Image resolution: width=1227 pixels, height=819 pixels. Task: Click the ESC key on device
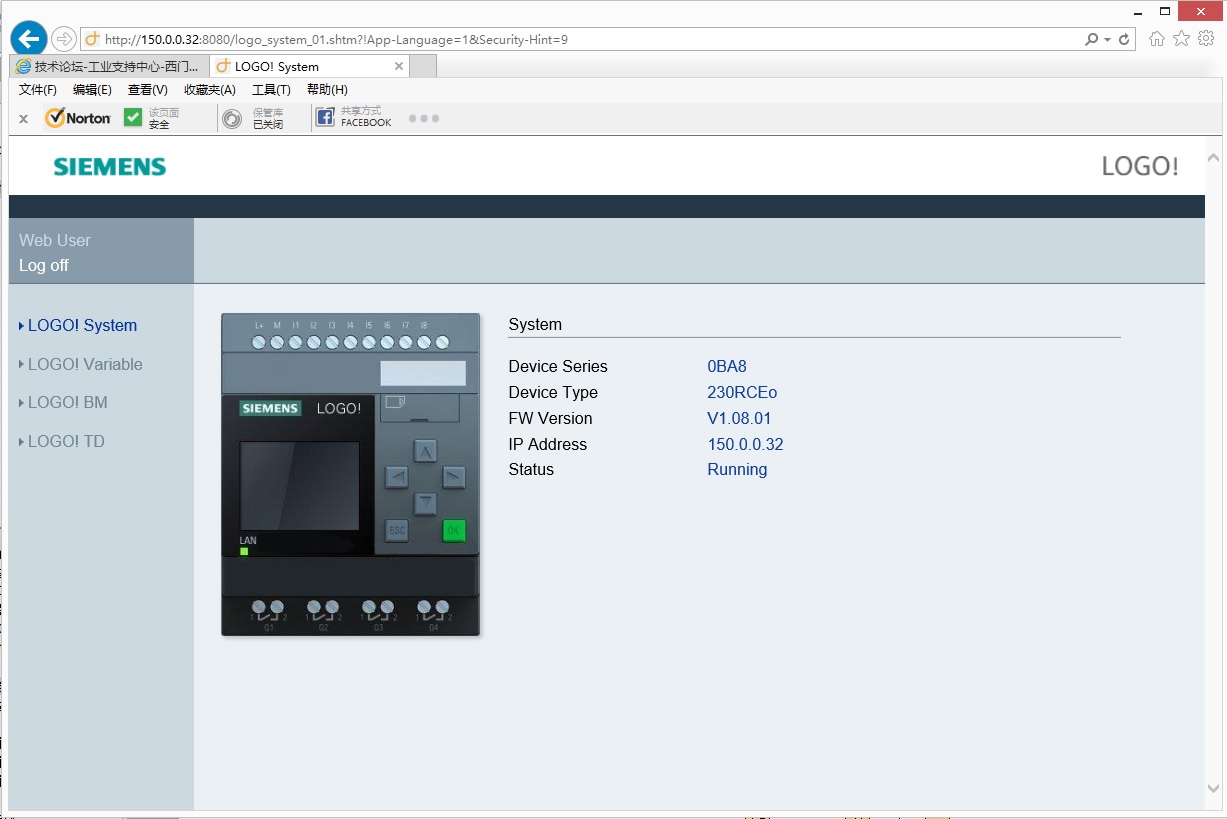397,531
